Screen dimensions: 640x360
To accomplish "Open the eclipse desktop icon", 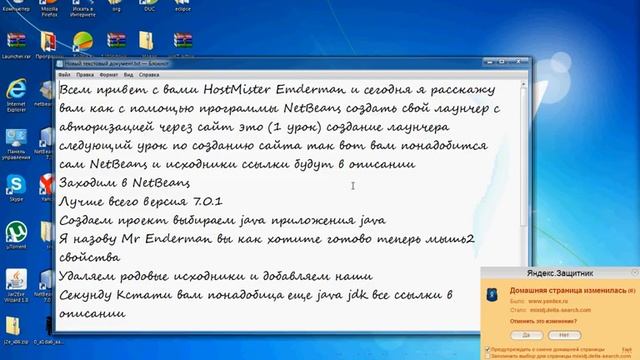I will [x=182, y=6].
